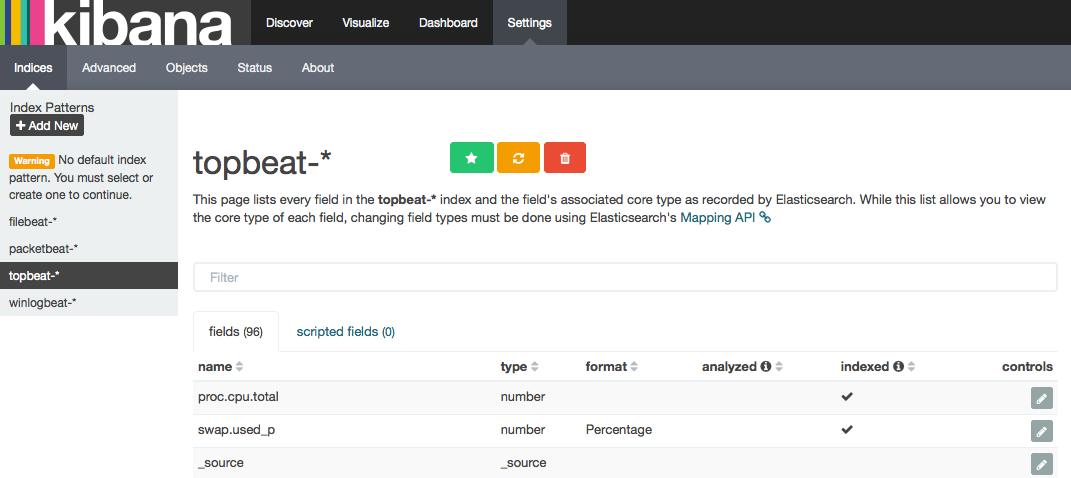Go to the Objects settings tab
This screenshot has width=1071, height=478.
(x=187, y=68)
